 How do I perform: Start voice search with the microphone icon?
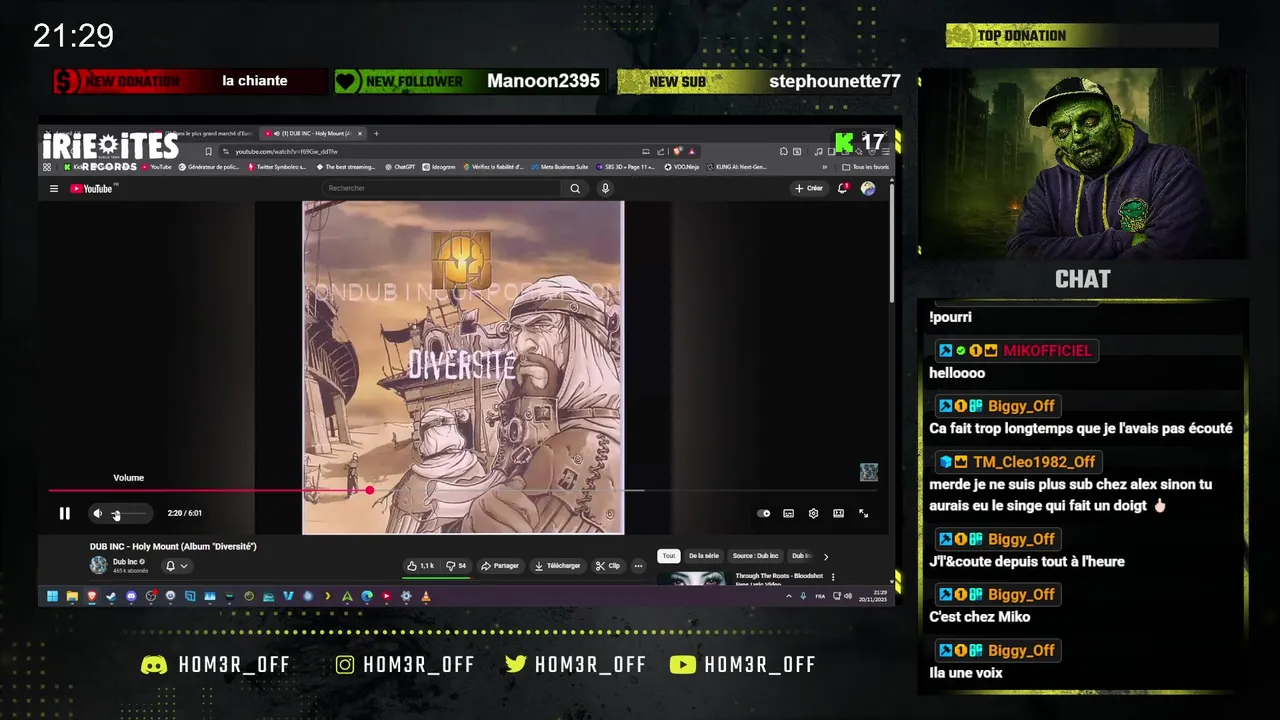click(605, 188)
